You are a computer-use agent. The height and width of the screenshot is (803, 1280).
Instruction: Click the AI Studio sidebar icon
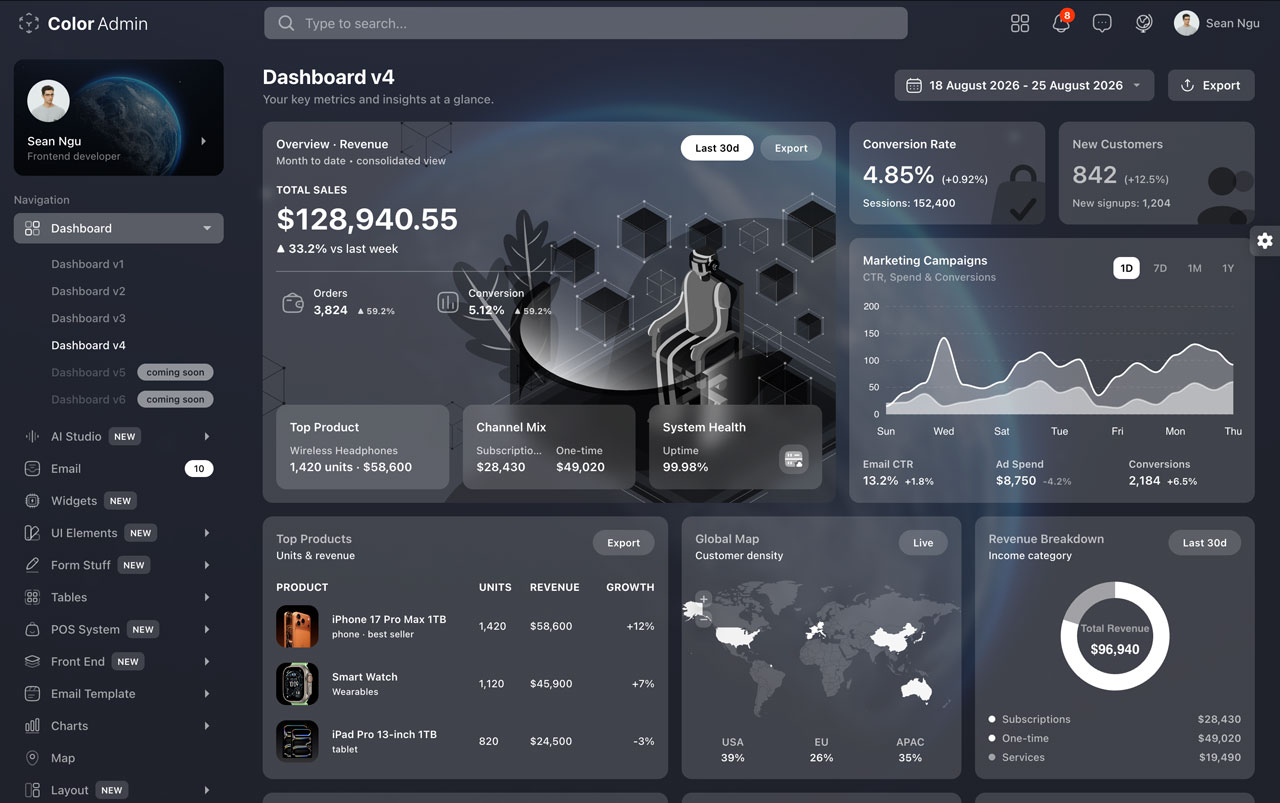point(32,436)
